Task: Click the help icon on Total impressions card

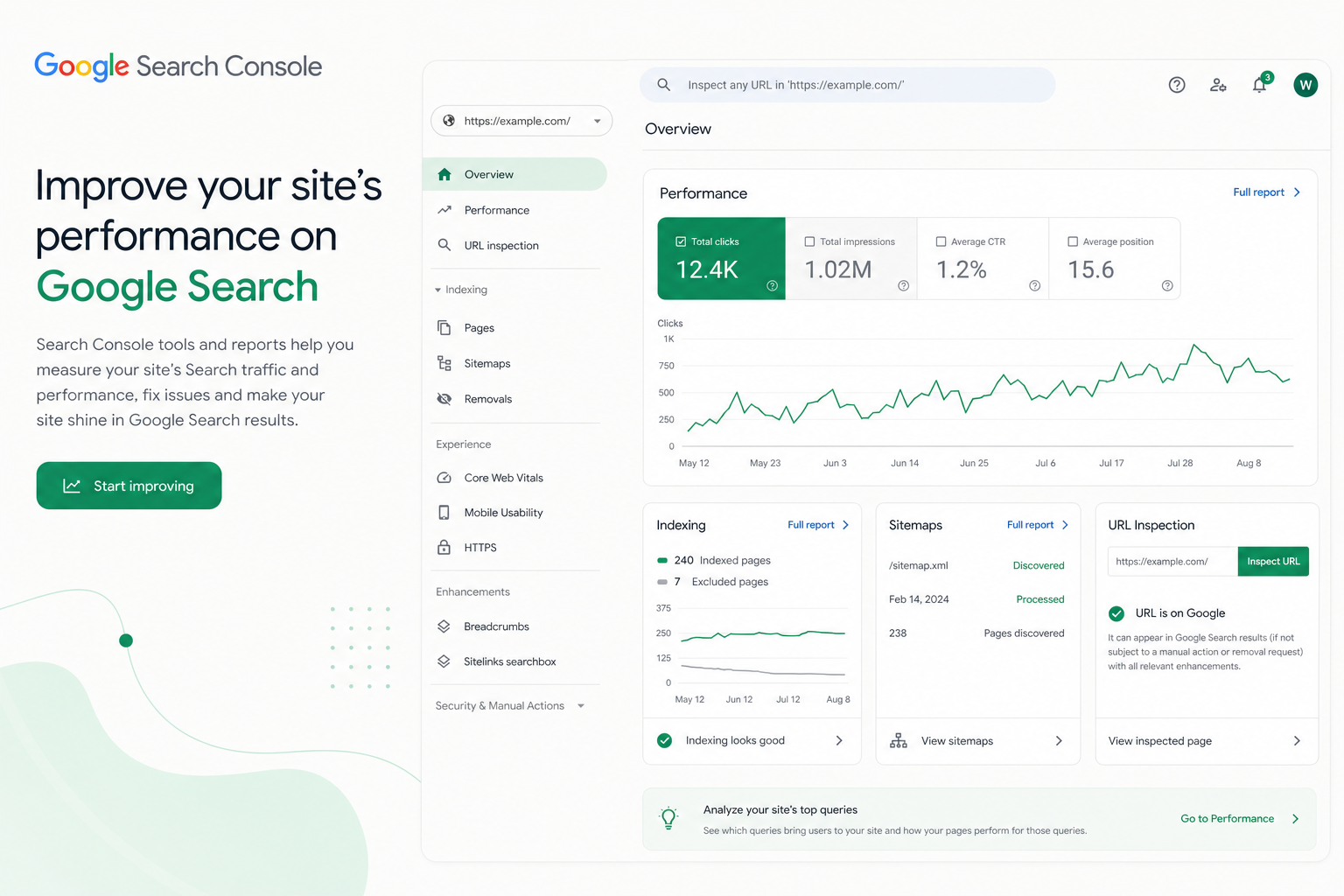Action: [903, 285]
